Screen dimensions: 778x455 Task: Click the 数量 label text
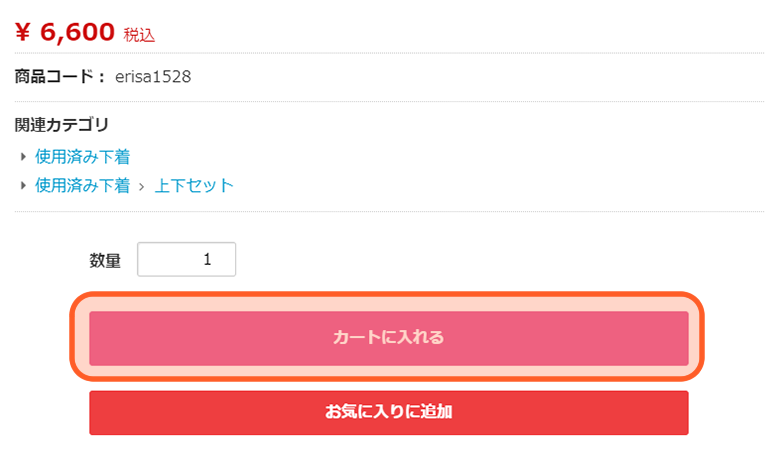tap(105, 261)
